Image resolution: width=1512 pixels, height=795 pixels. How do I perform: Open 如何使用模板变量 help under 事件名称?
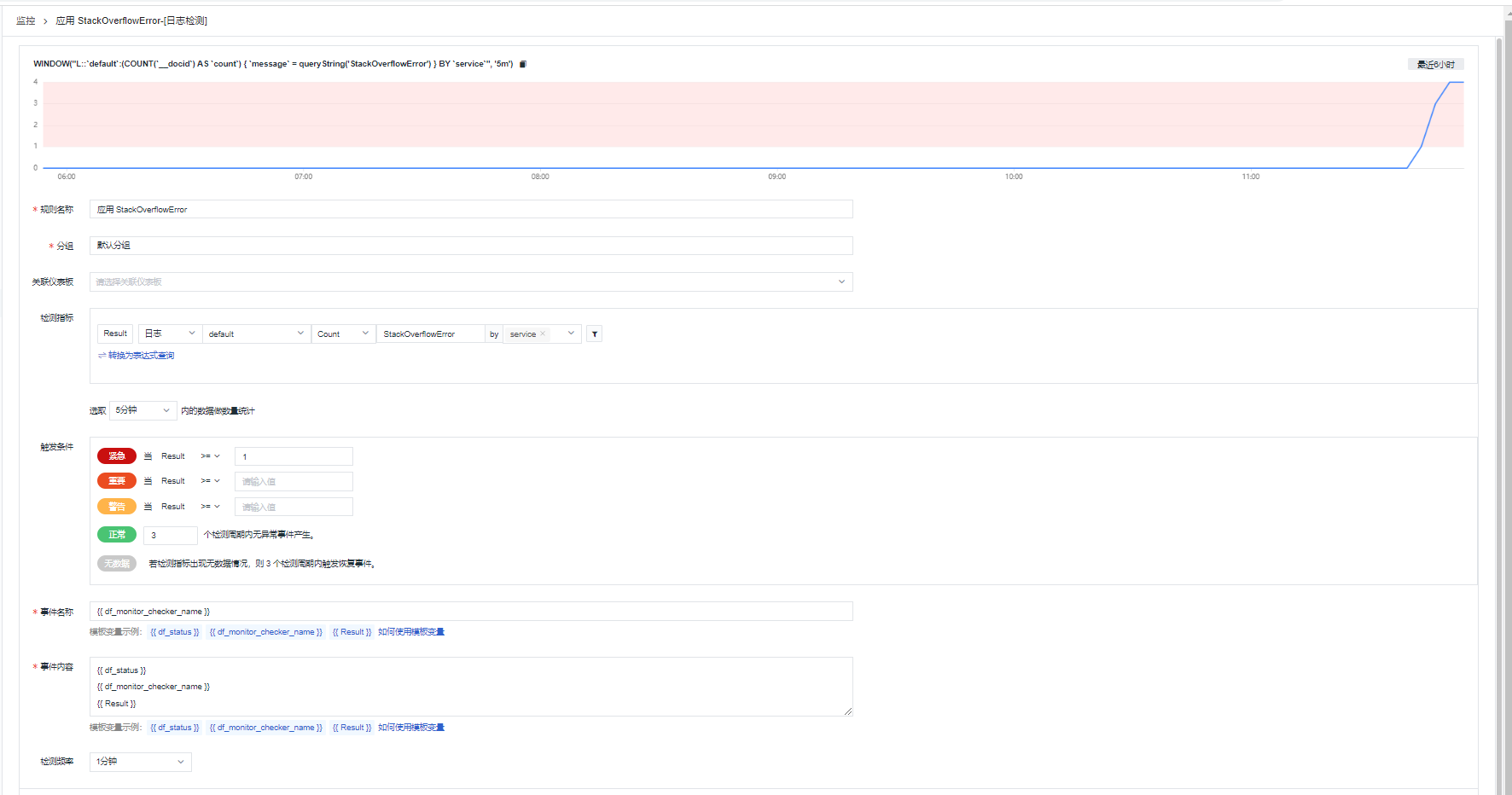pos(411,632)
